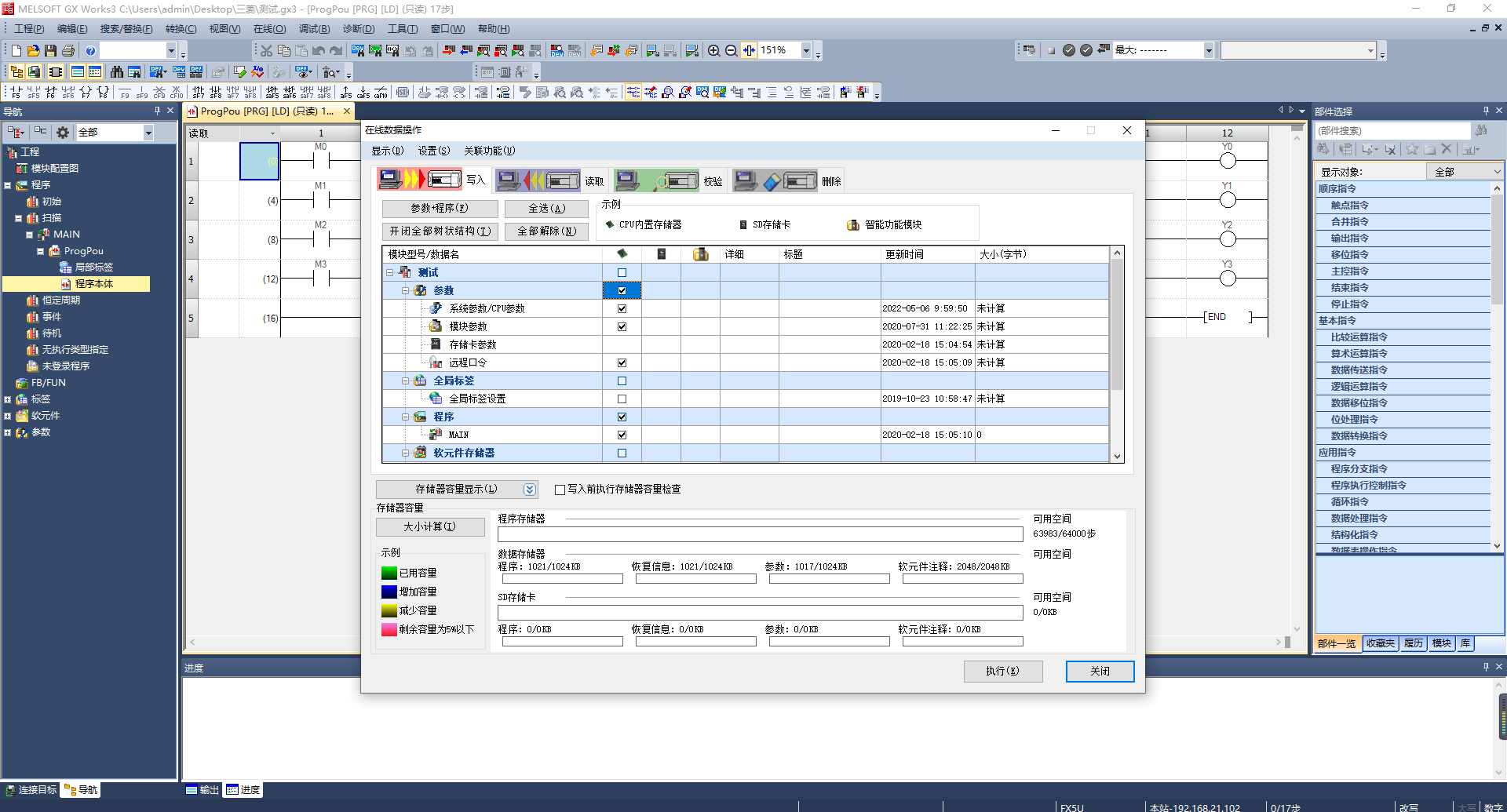Click the green 已用容量 legend swatch

[389, 573]
